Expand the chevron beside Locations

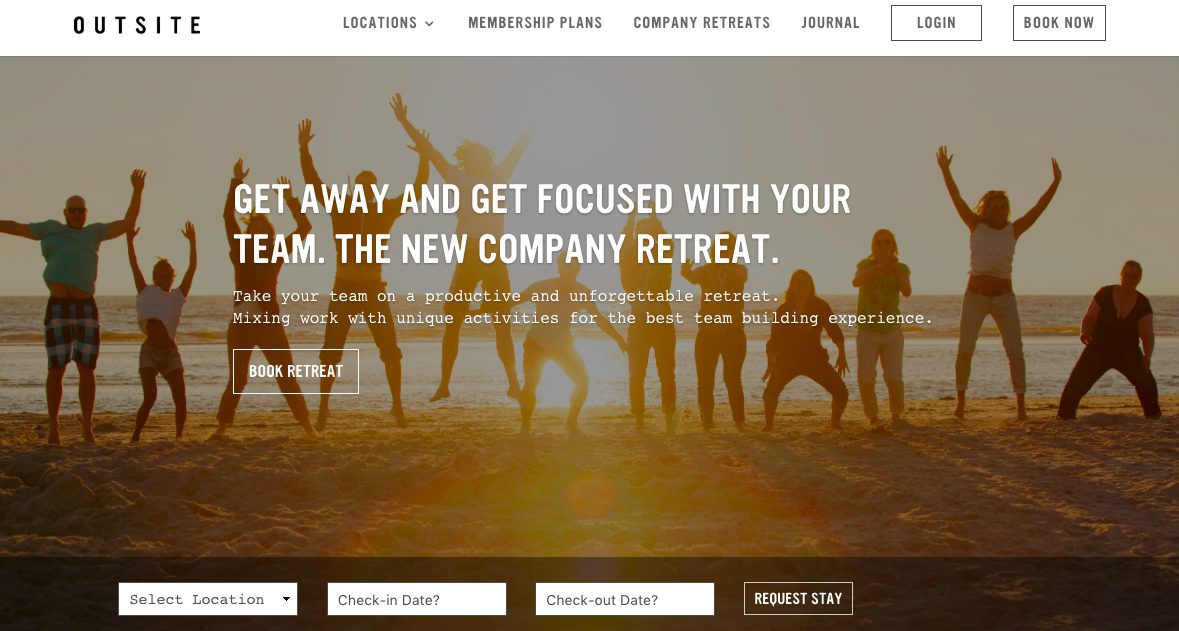[x=429, y=23]
